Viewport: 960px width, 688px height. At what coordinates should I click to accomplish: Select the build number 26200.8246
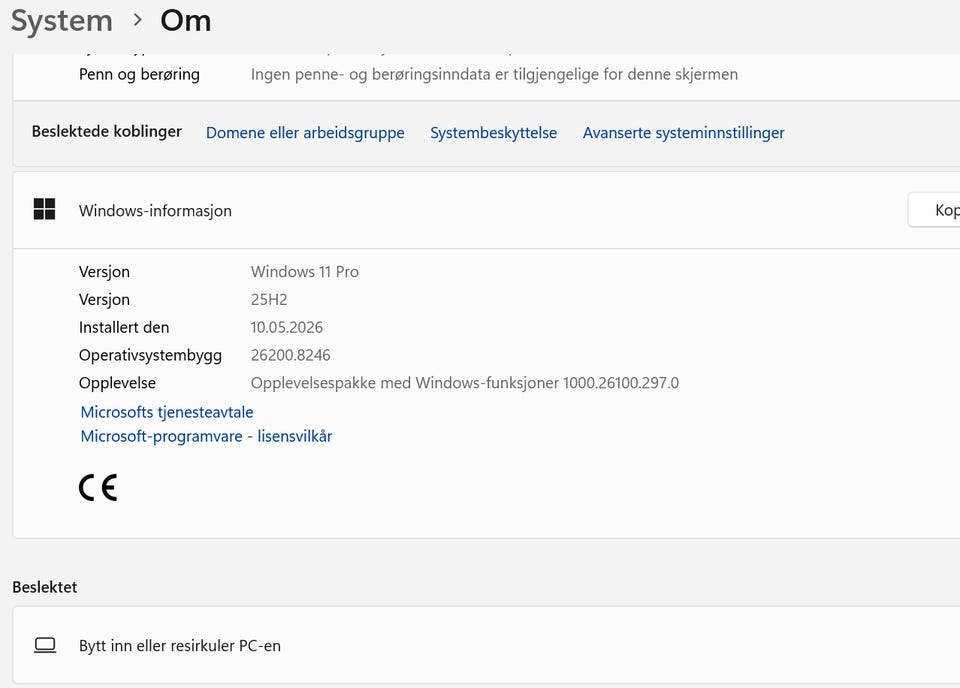pos(290,355)
